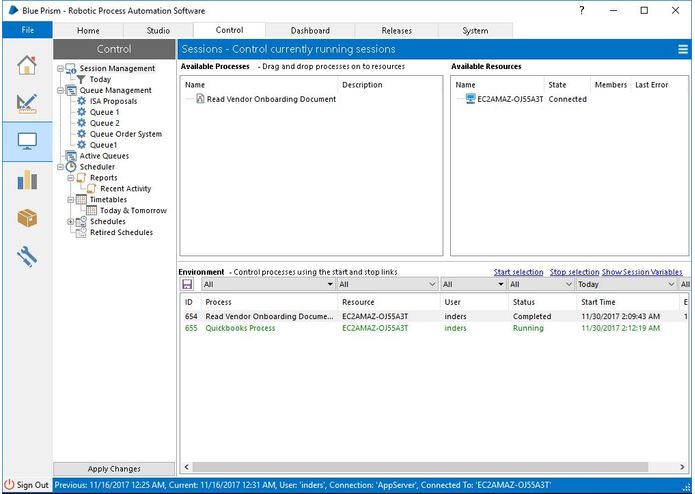695x494 pixels.
Task: Open the File menu
Action: (x=27, y=30)
